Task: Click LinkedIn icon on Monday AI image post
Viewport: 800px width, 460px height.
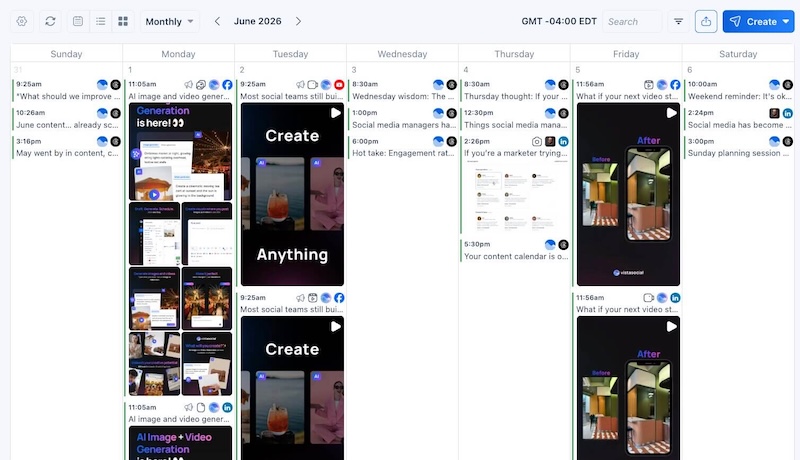Action: pos(227,407)
